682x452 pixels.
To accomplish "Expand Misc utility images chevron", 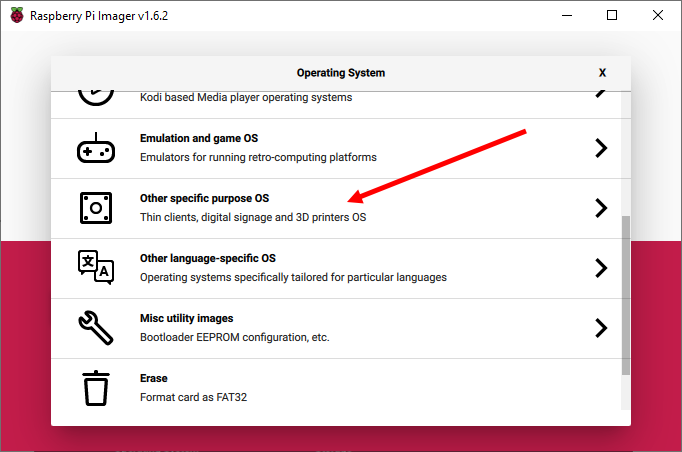I will coord(601,328).
